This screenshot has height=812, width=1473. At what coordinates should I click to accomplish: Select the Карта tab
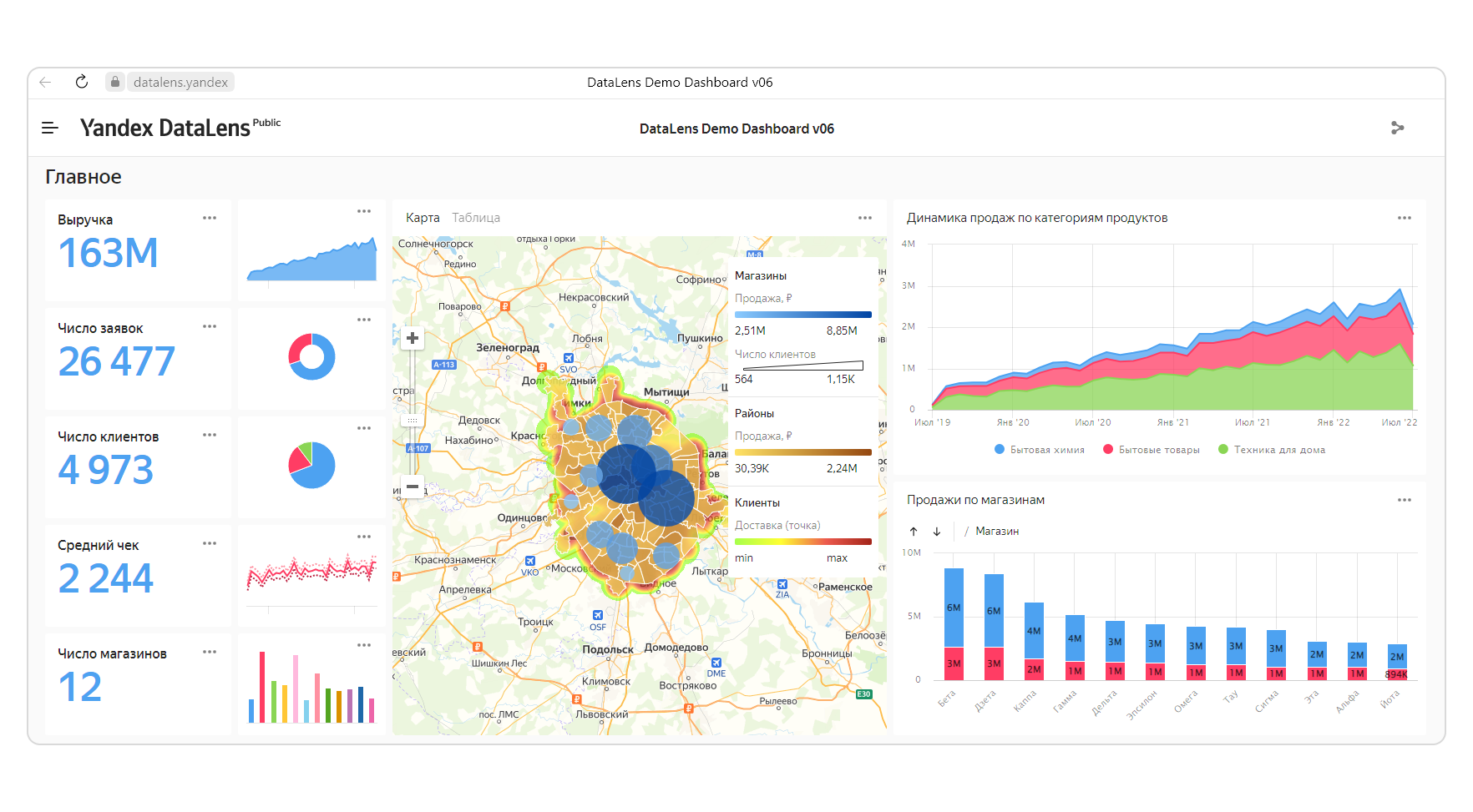tap(423, 218)
